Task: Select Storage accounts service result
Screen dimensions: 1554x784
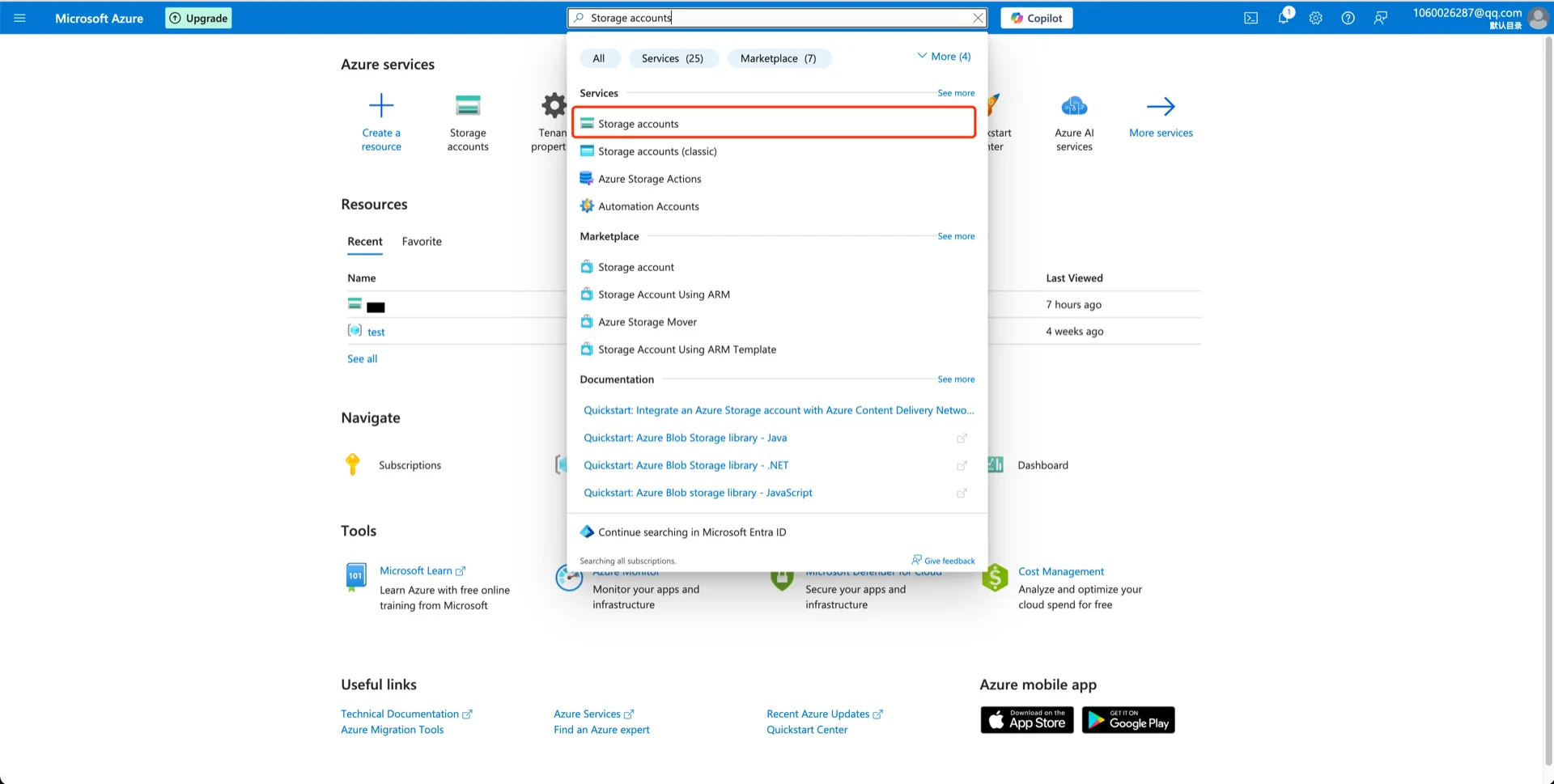Action: tap(774, 123)
